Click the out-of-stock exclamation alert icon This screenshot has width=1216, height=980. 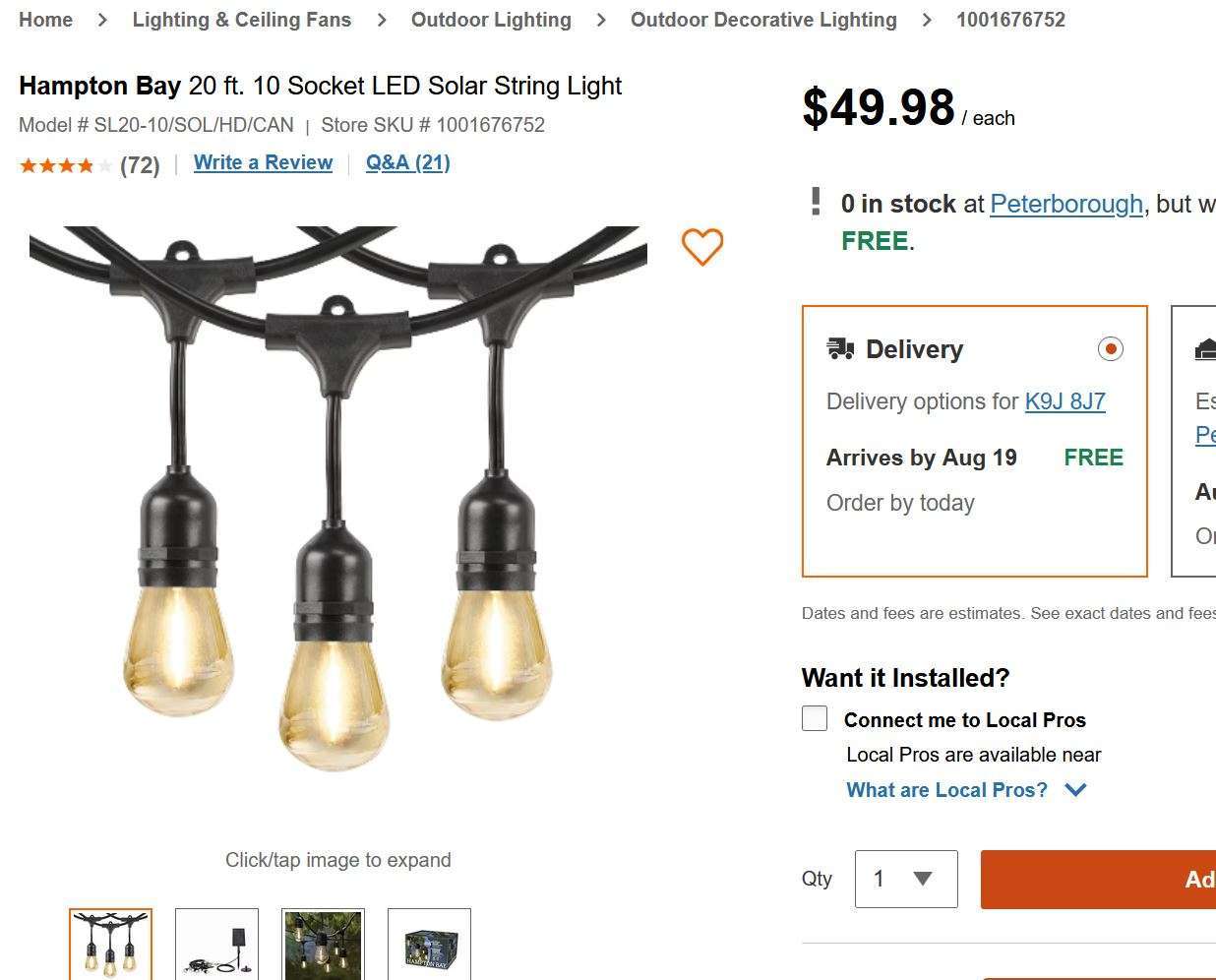(x=816, y=203)
